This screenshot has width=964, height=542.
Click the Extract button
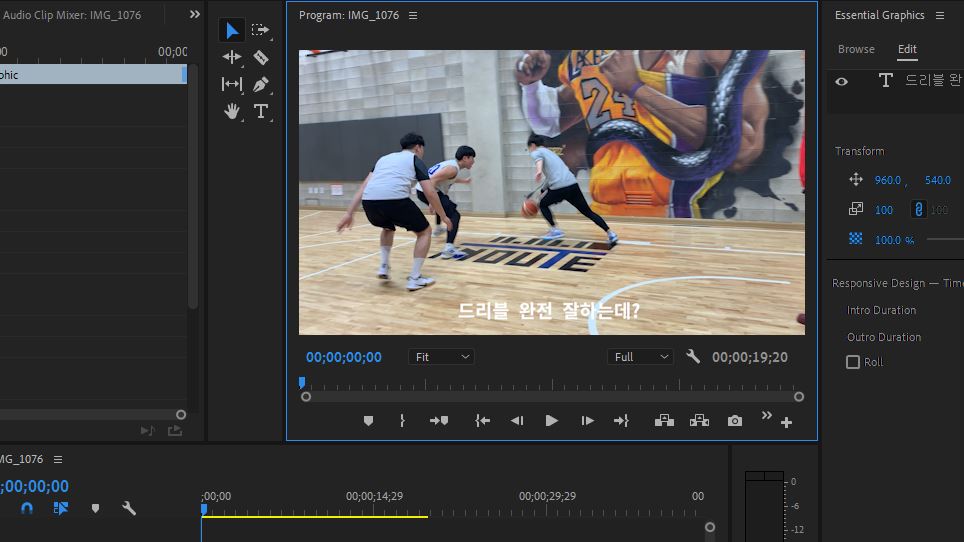pyautogui.click(x=699, y=421)
